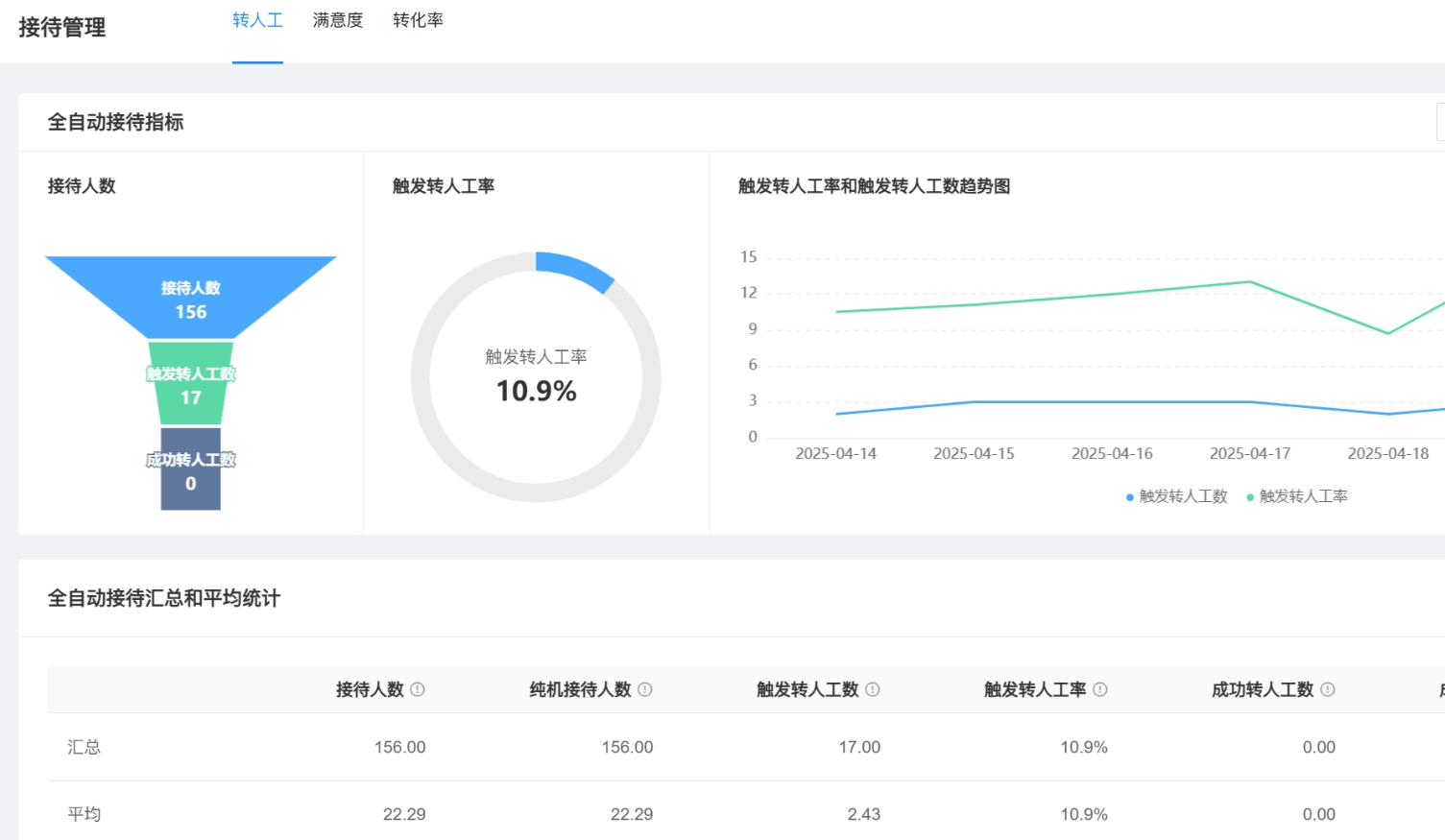The height and width of the screenshot is (840, 1445).
Task: Open the 满意度 tab
Action: click(338, 20)
